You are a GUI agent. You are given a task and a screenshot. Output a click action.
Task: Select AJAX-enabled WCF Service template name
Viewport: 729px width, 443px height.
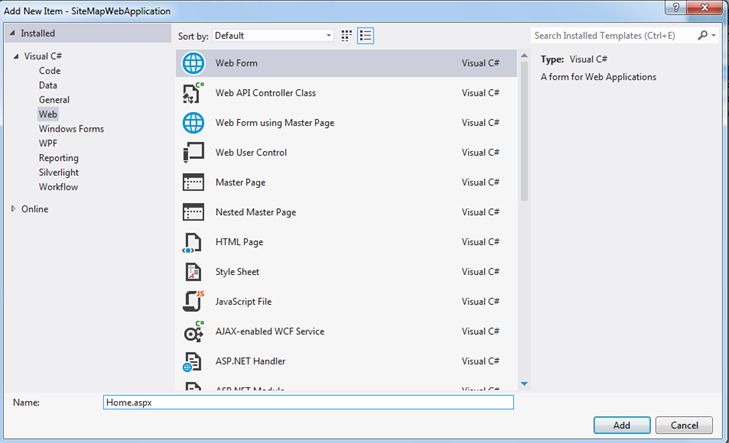coord(270,331)
